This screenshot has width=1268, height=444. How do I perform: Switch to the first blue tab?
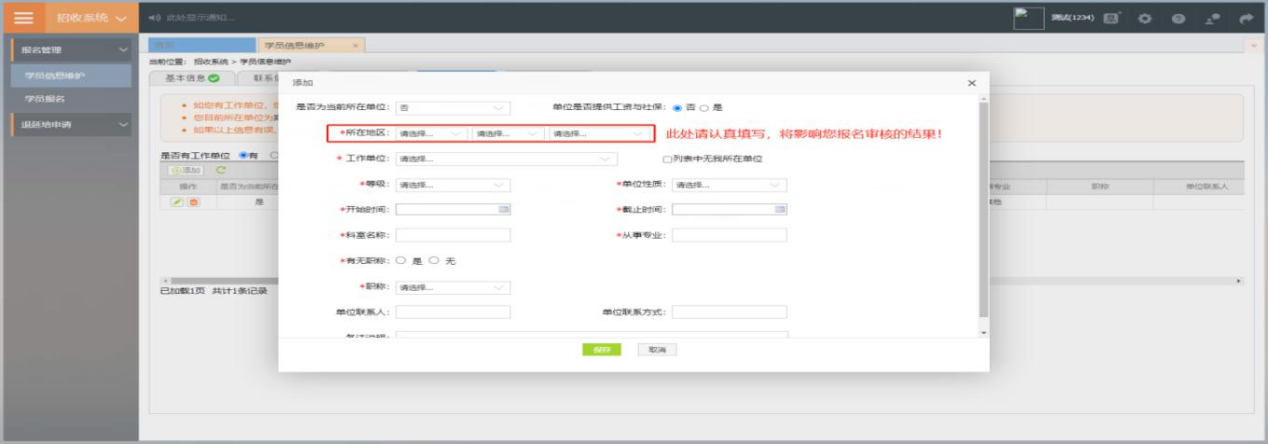click(202, 45)
